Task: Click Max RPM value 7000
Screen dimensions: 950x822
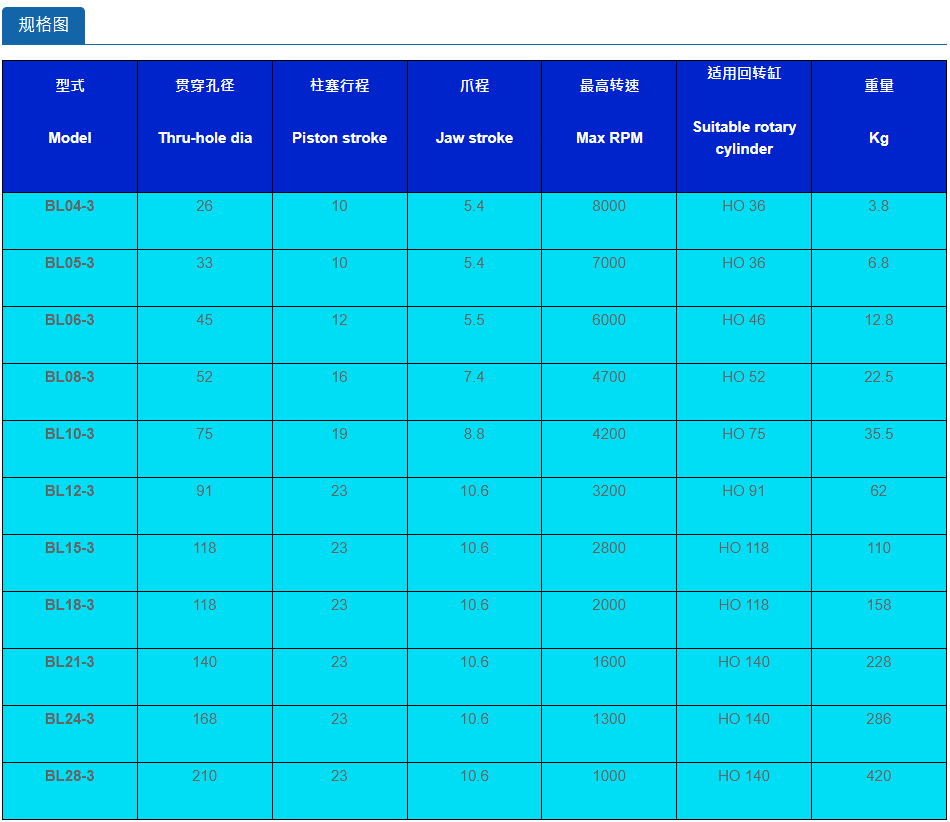Action: coord(609,263)
